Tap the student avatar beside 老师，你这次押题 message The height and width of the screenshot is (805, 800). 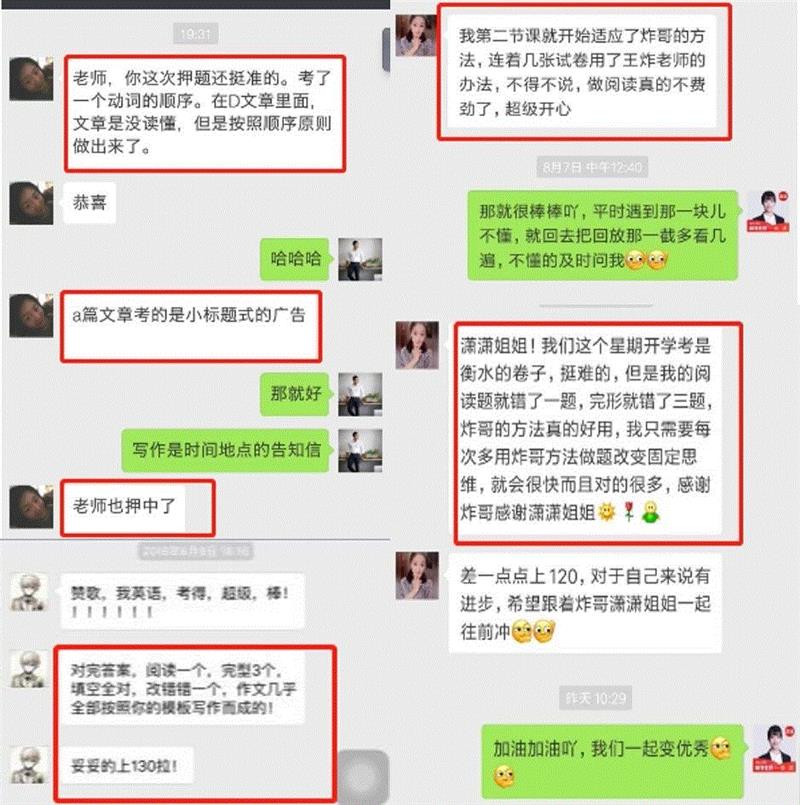(x=31, y=79)
